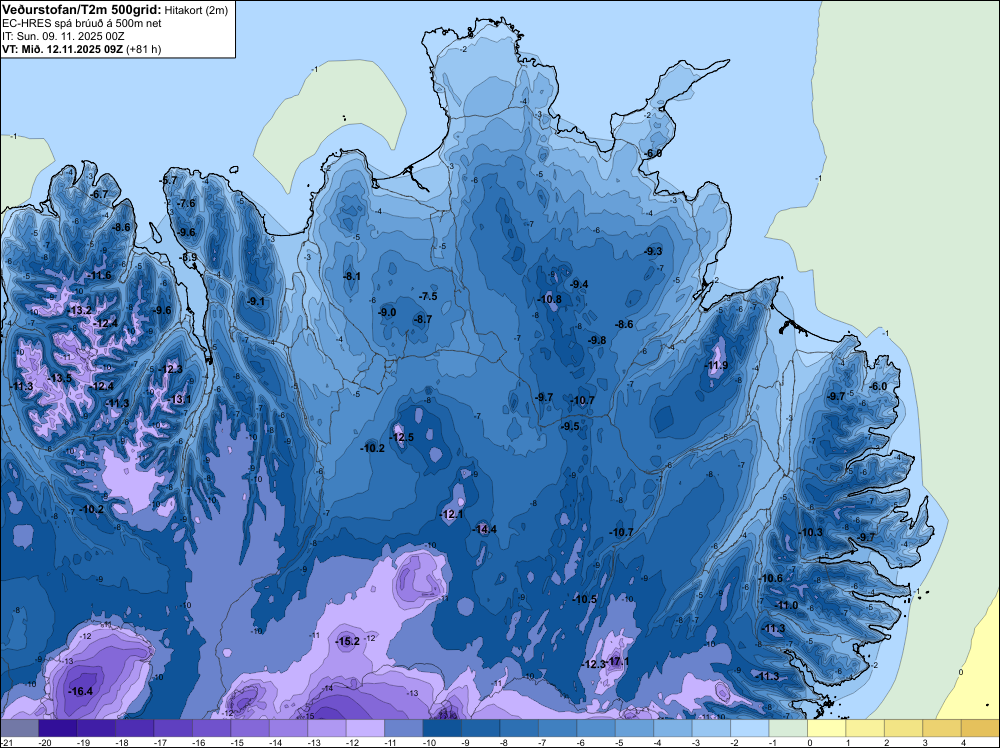Select the -9.8 temperature label
Screen dimensions: 1000x748
pos(596,341)
